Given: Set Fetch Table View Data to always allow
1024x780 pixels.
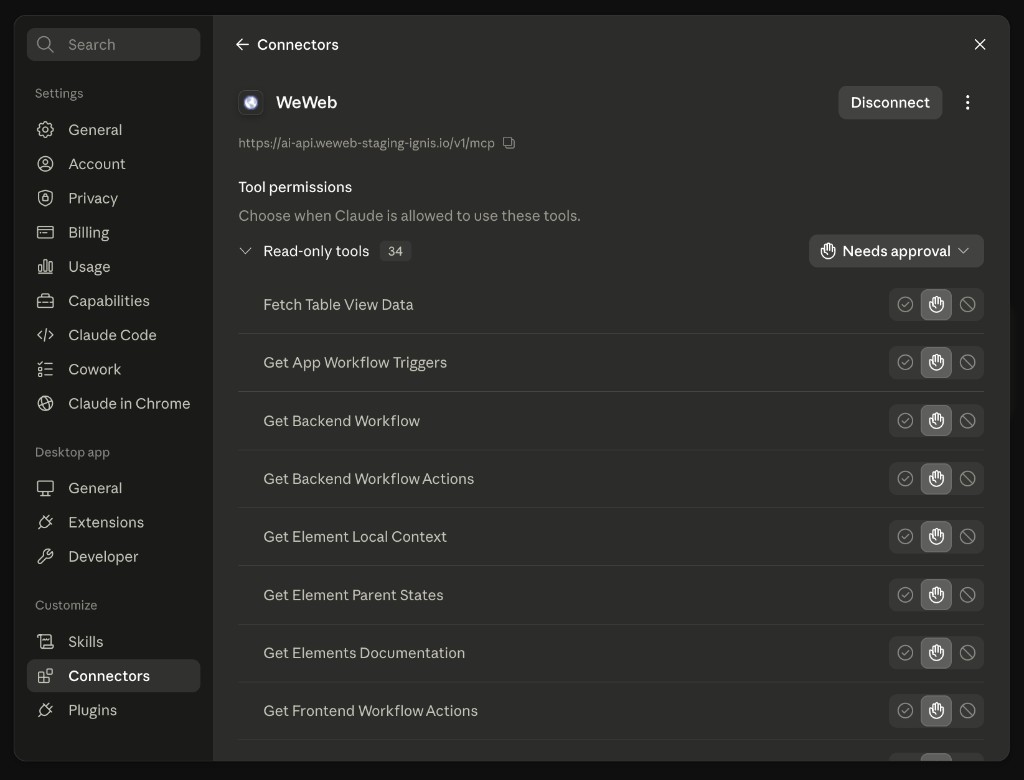Looking at the screenshot, I should coord(904,304).
